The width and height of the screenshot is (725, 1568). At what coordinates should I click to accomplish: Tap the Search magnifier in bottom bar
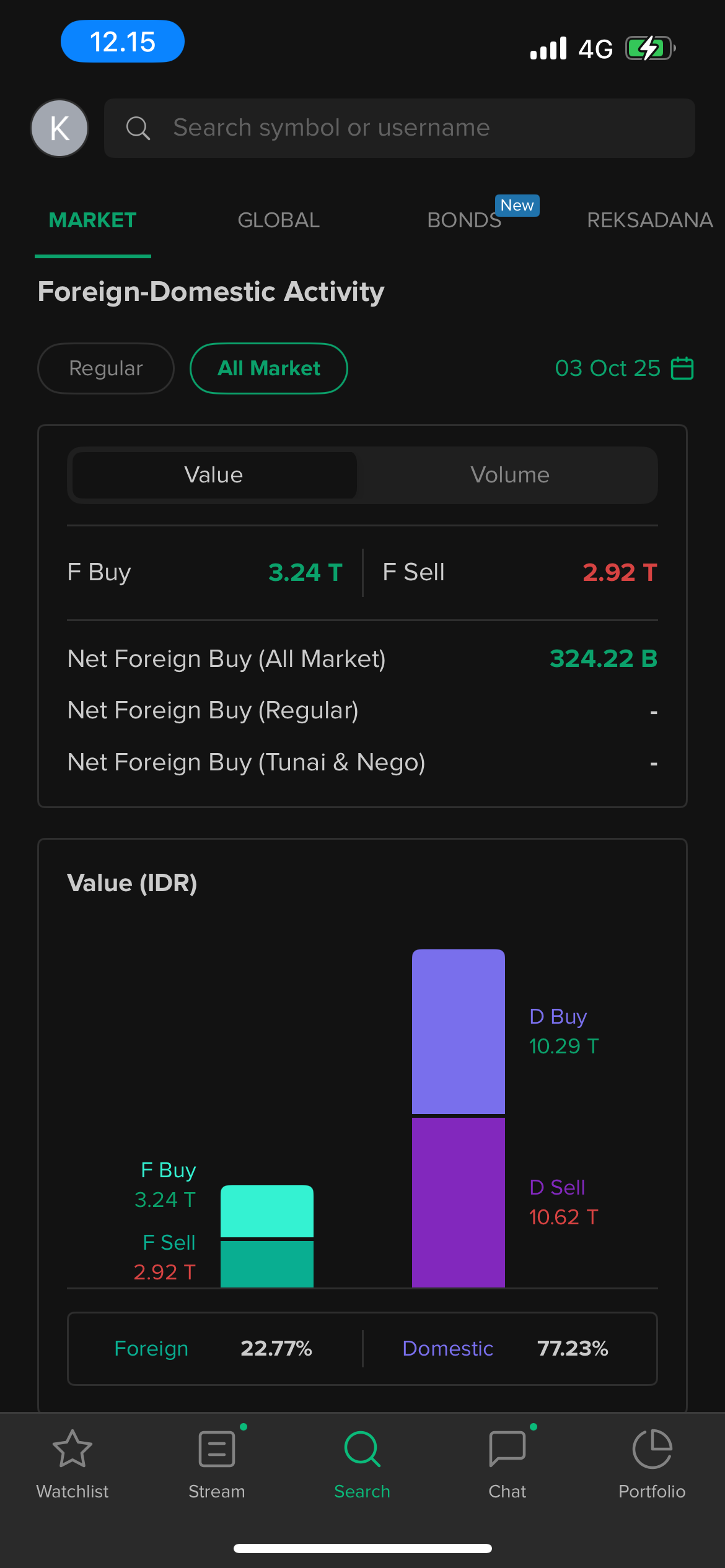pyautogui.click(x=362, y=1448)
